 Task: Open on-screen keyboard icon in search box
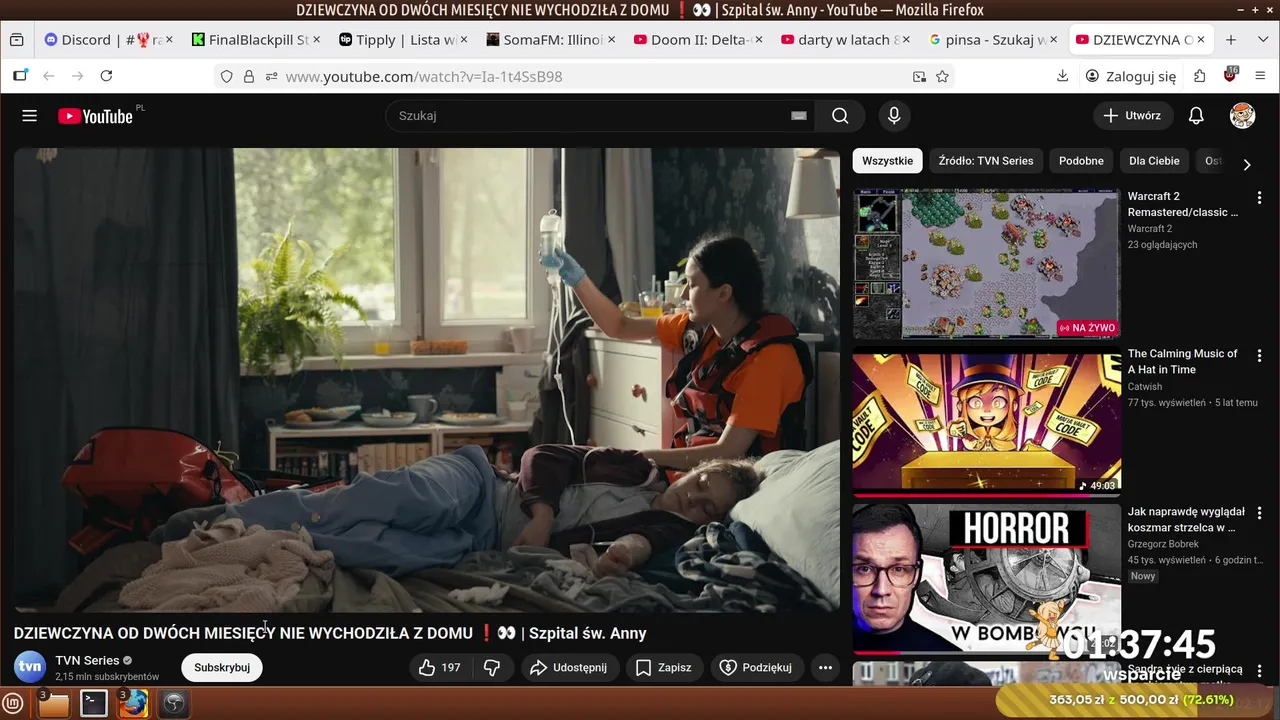point(799,116)
